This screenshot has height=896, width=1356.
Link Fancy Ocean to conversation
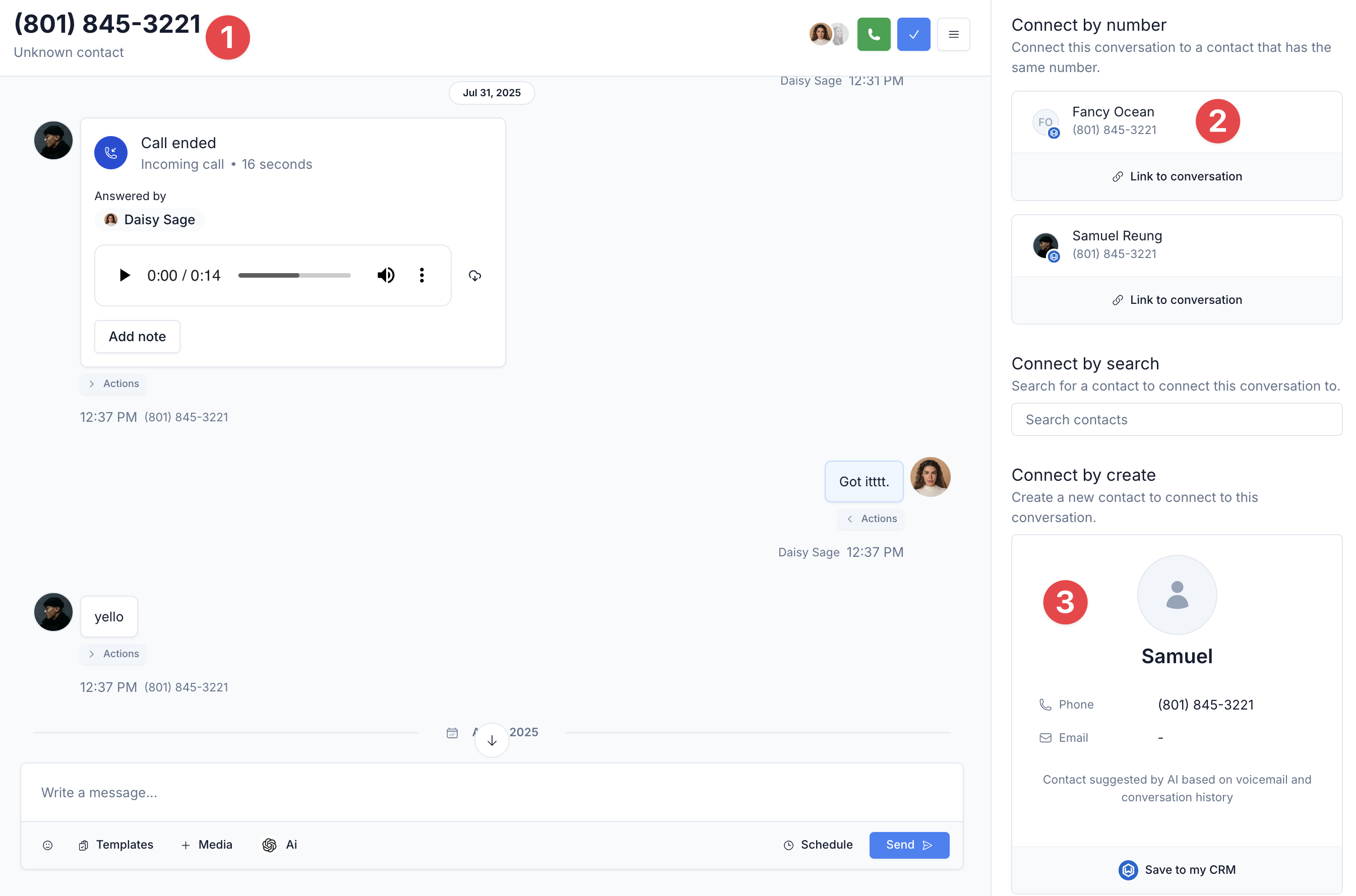coord(1177,176)
